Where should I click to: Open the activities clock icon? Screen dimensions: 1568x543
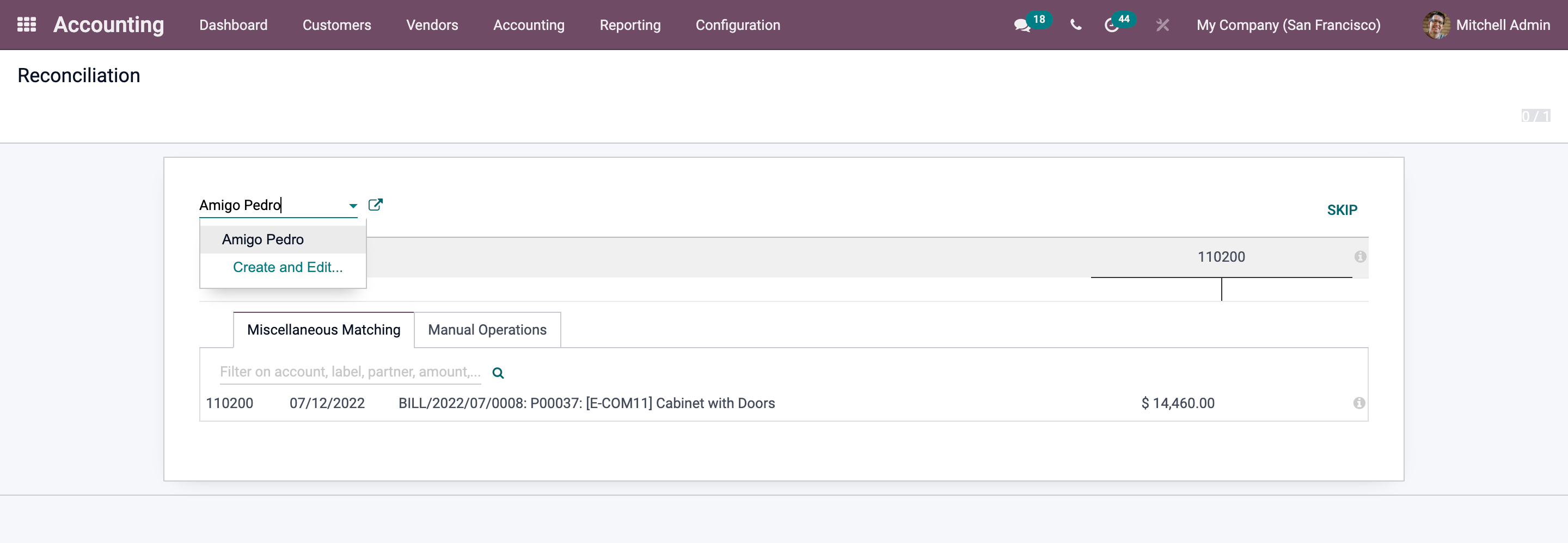click(x=1111, y=26)
